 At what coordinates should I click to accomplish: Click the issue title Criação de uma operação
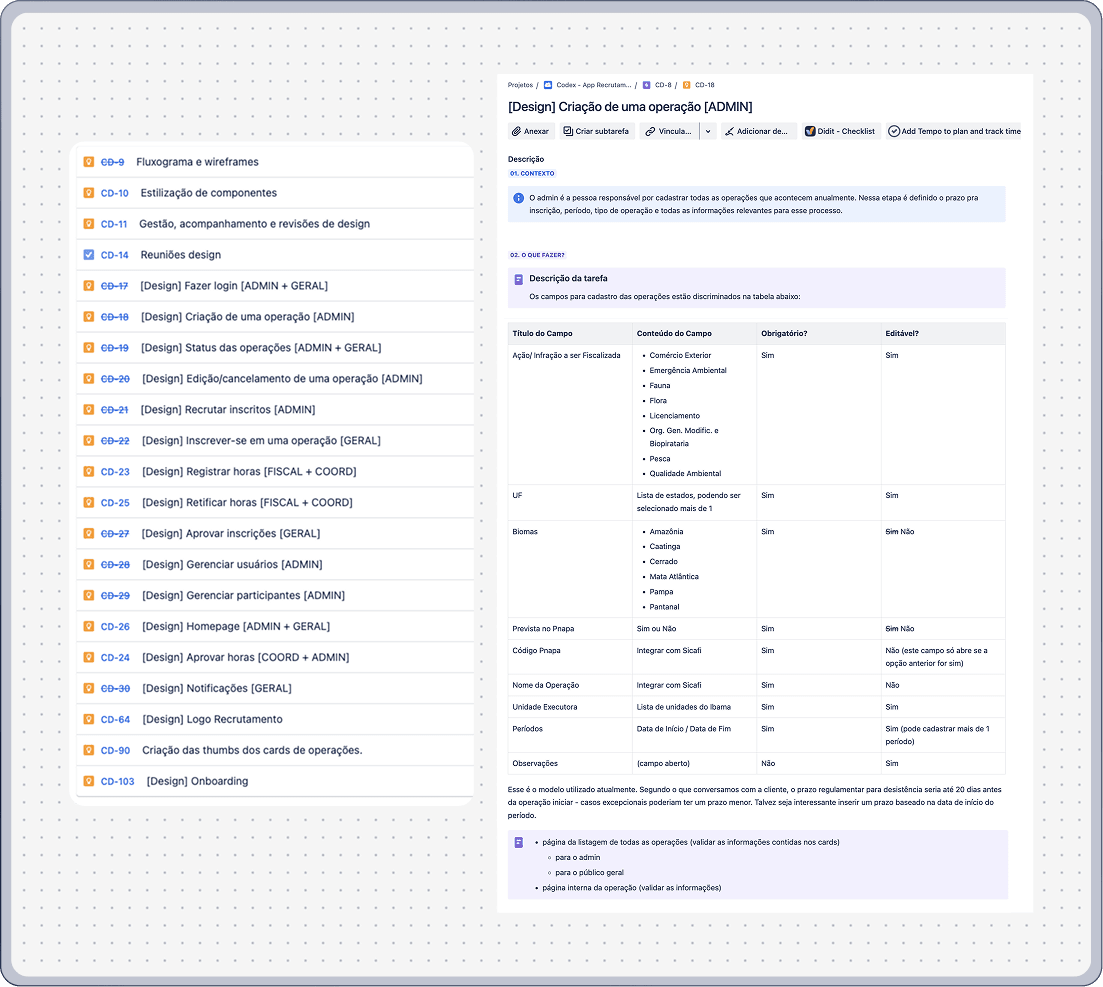pyautogui.click(x=630, y=107)
